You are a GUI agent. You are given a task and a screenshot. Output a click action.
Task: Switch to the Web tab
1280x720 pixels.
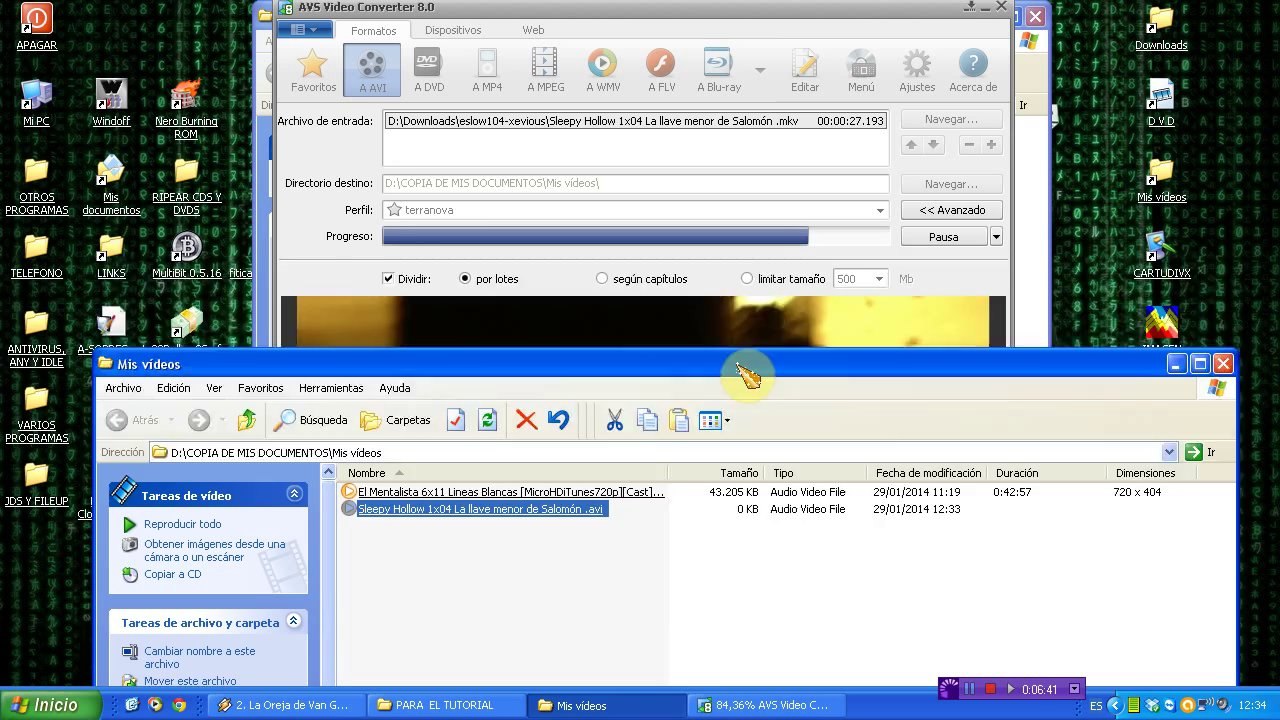coord(533,30)
